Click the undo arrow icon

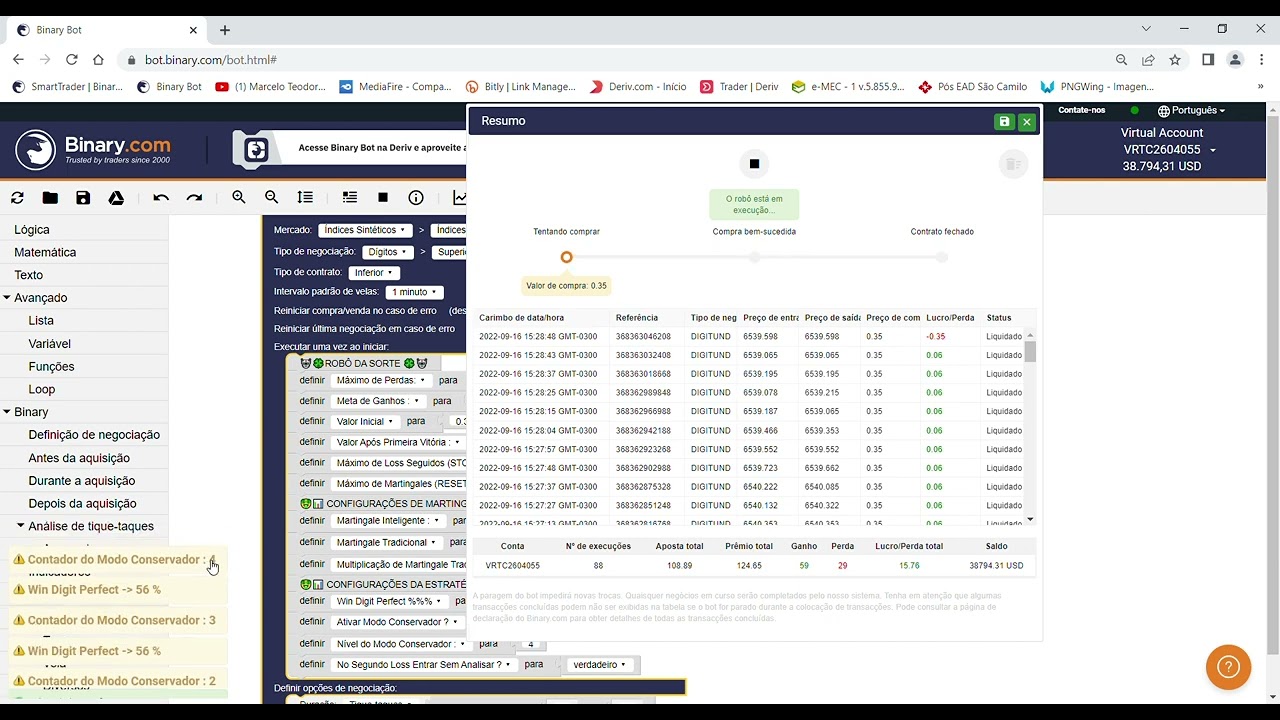click(161, 198)
